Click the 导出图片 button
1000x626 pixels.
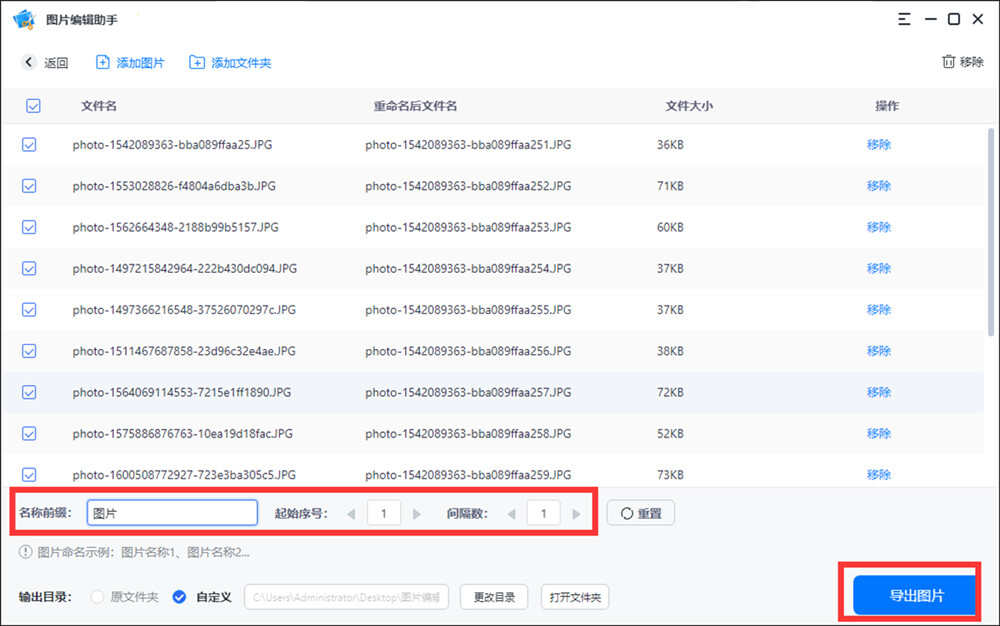tap(915, 595)
